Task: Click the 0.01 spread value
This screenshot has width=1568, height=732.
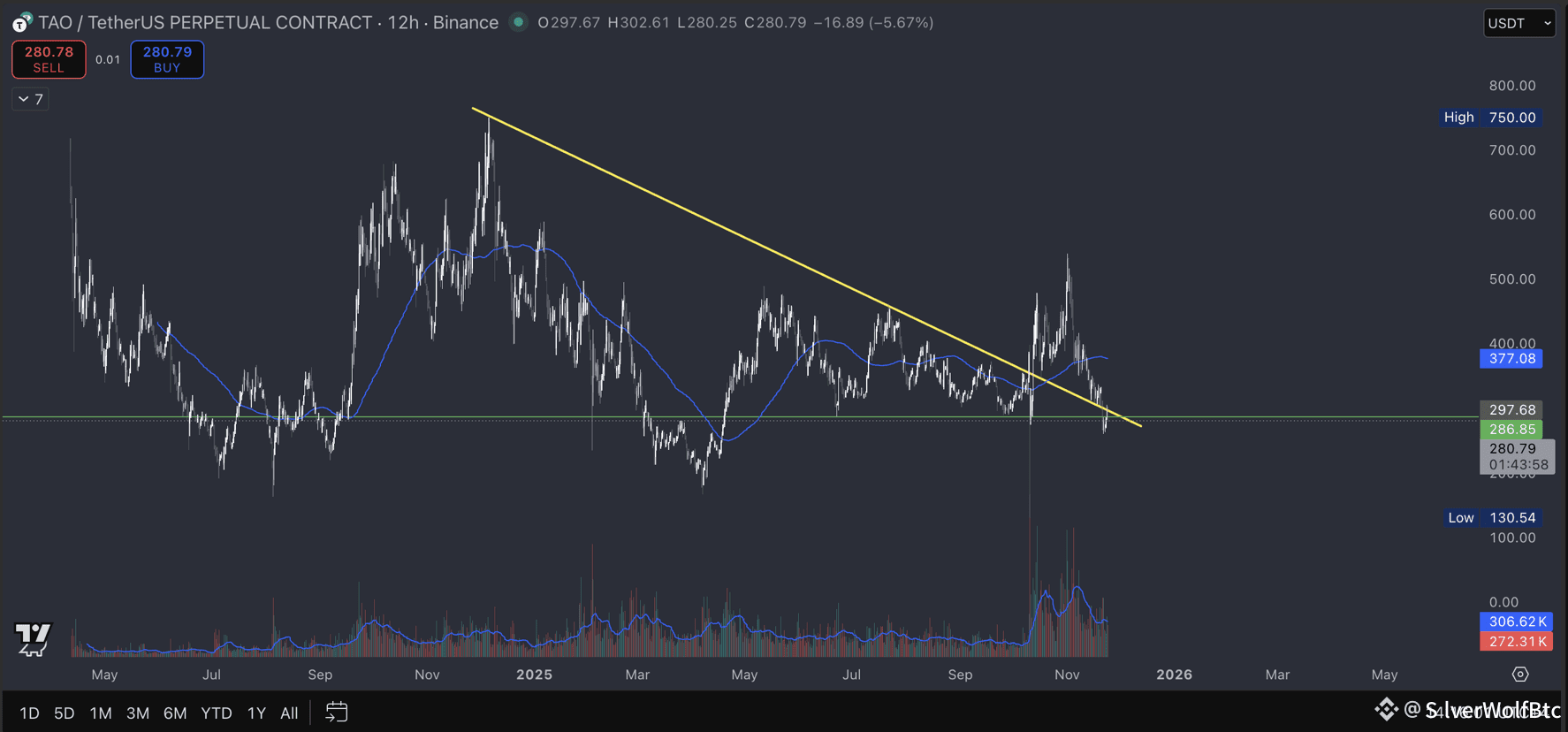Action: [x=108, y=59]
